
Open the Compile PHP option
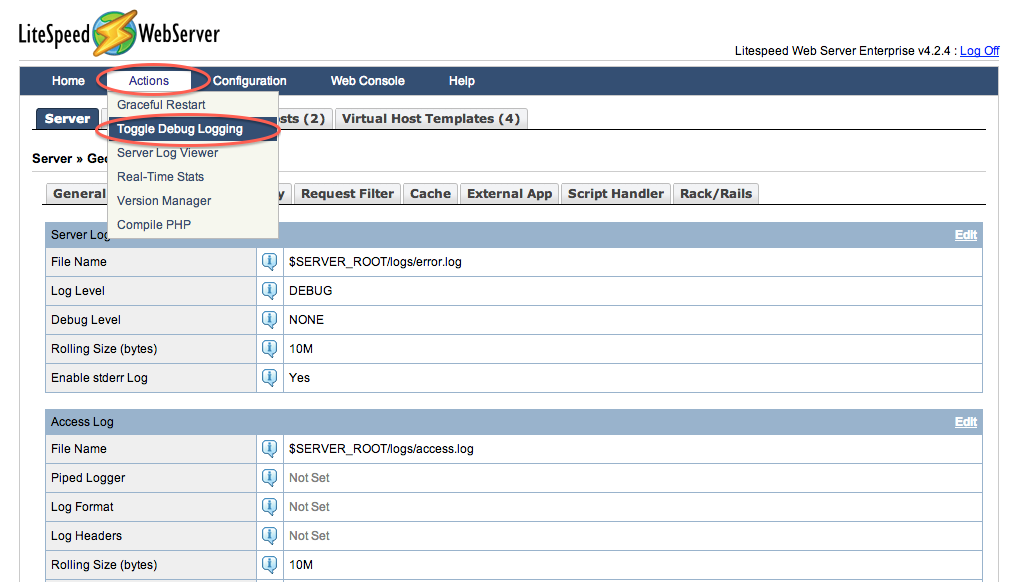point(152,224)
